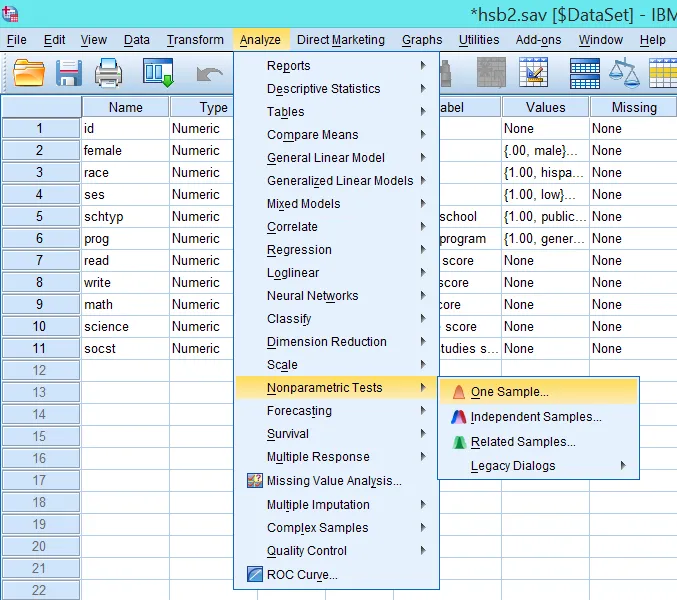Close the open Analyze menu

[260, 40]
